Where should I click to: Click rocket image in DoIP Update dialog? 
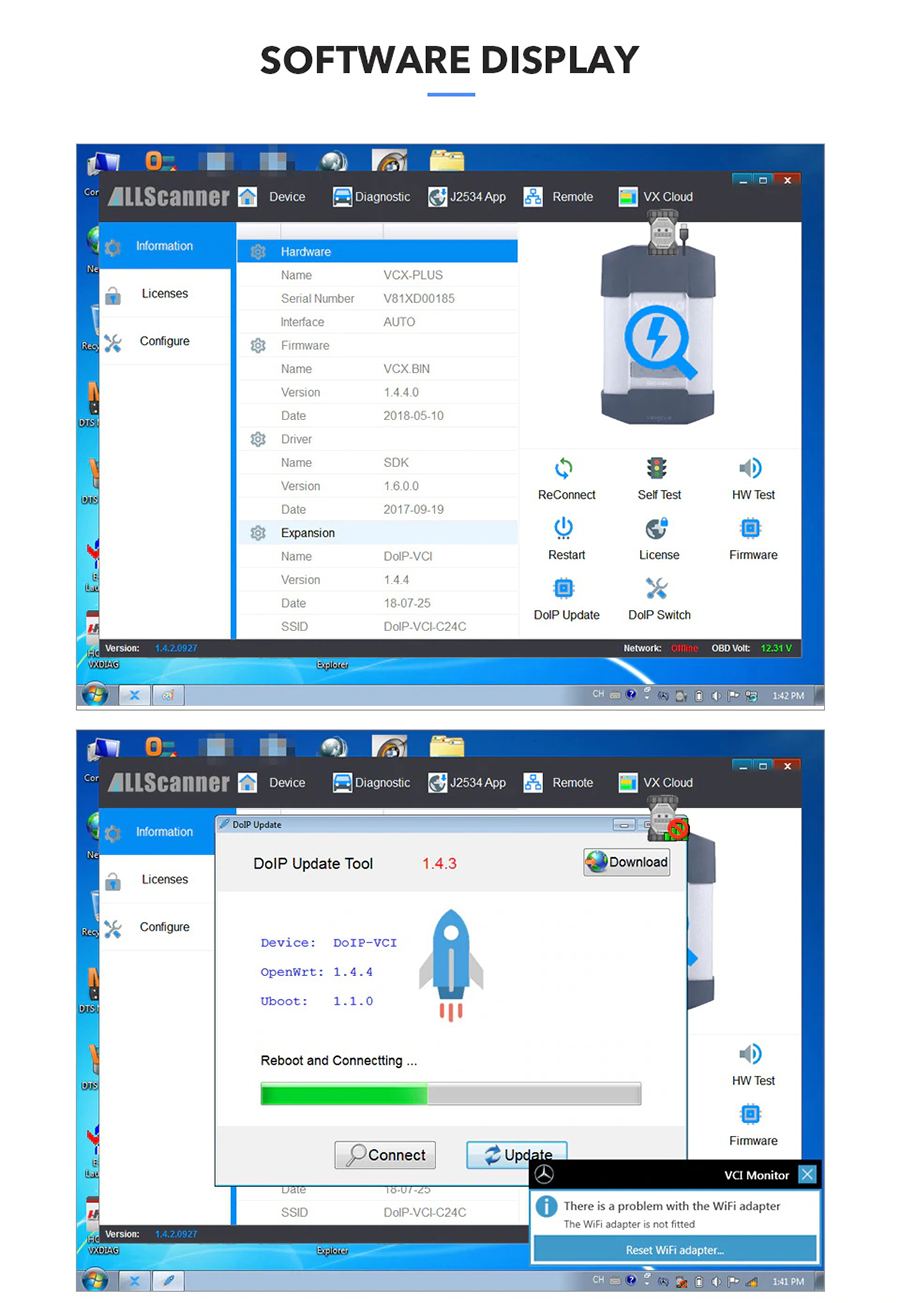click(451, 964)
